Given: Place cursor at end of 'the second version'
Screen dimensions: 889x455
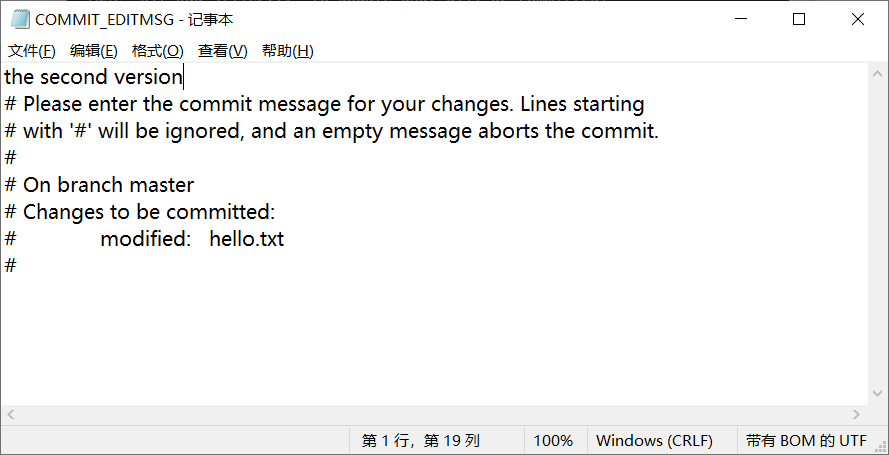Looking at the screenshot, I should pyautogui.click(x=183, y=77).
